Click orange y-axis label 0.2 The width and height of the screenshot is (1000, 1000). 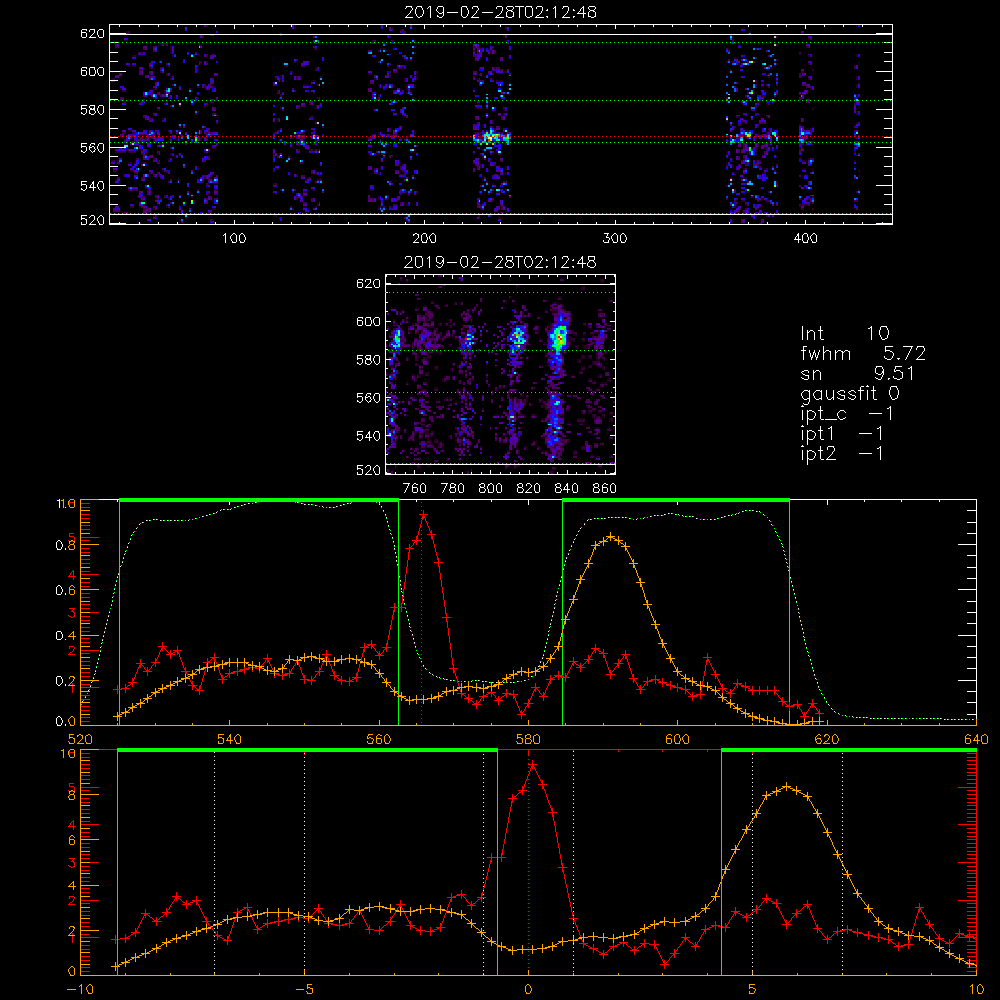click(66, 681)
